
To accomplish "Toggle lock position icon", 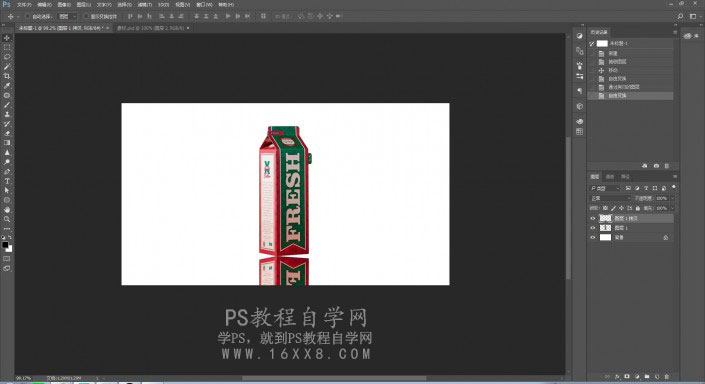I will (x=621, y=208).
